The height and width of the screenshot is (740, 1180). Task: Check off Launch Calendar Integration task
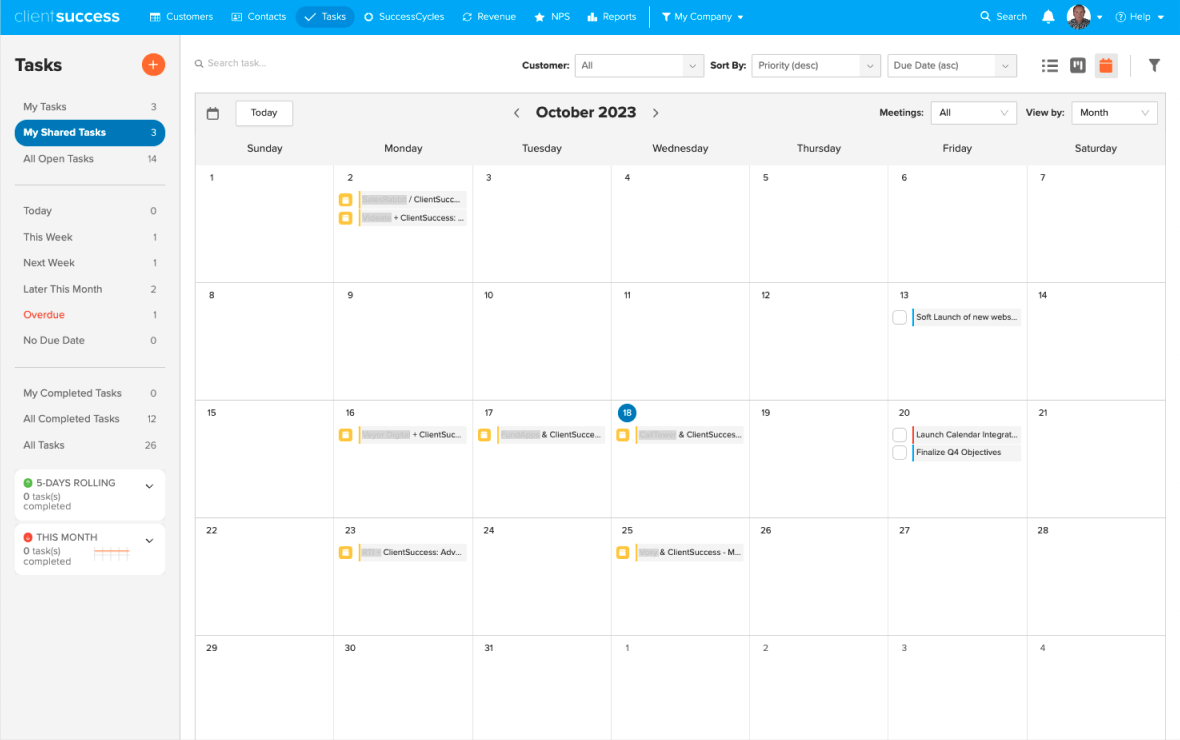pos(899,434)
